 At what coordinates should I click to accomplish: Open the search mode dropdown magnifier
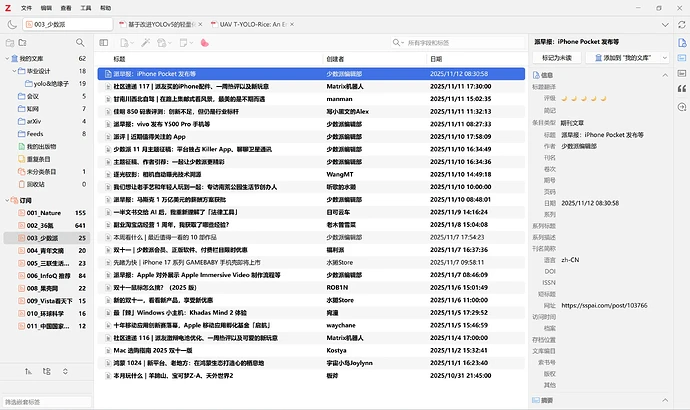(x=398, y=43)
